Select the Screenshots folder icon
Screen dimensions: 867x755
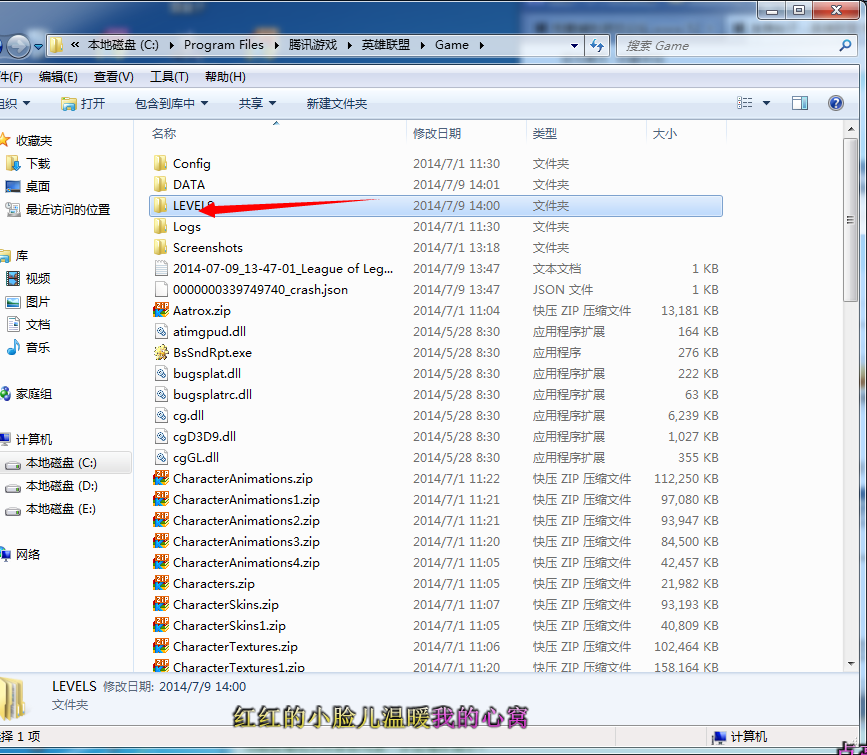tap(160, 247)
